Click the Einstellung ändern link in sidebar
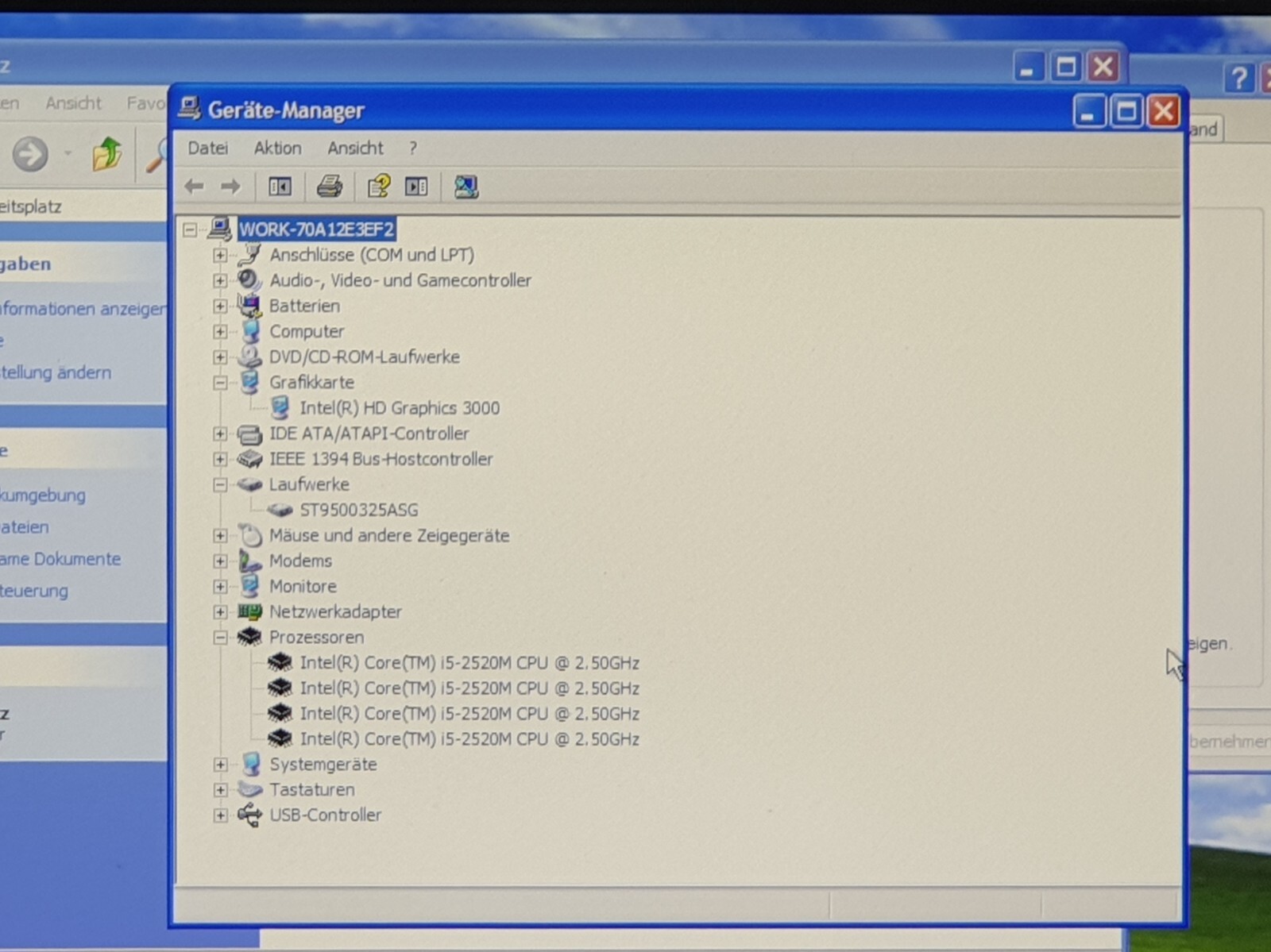 click(x=56, y=372)
